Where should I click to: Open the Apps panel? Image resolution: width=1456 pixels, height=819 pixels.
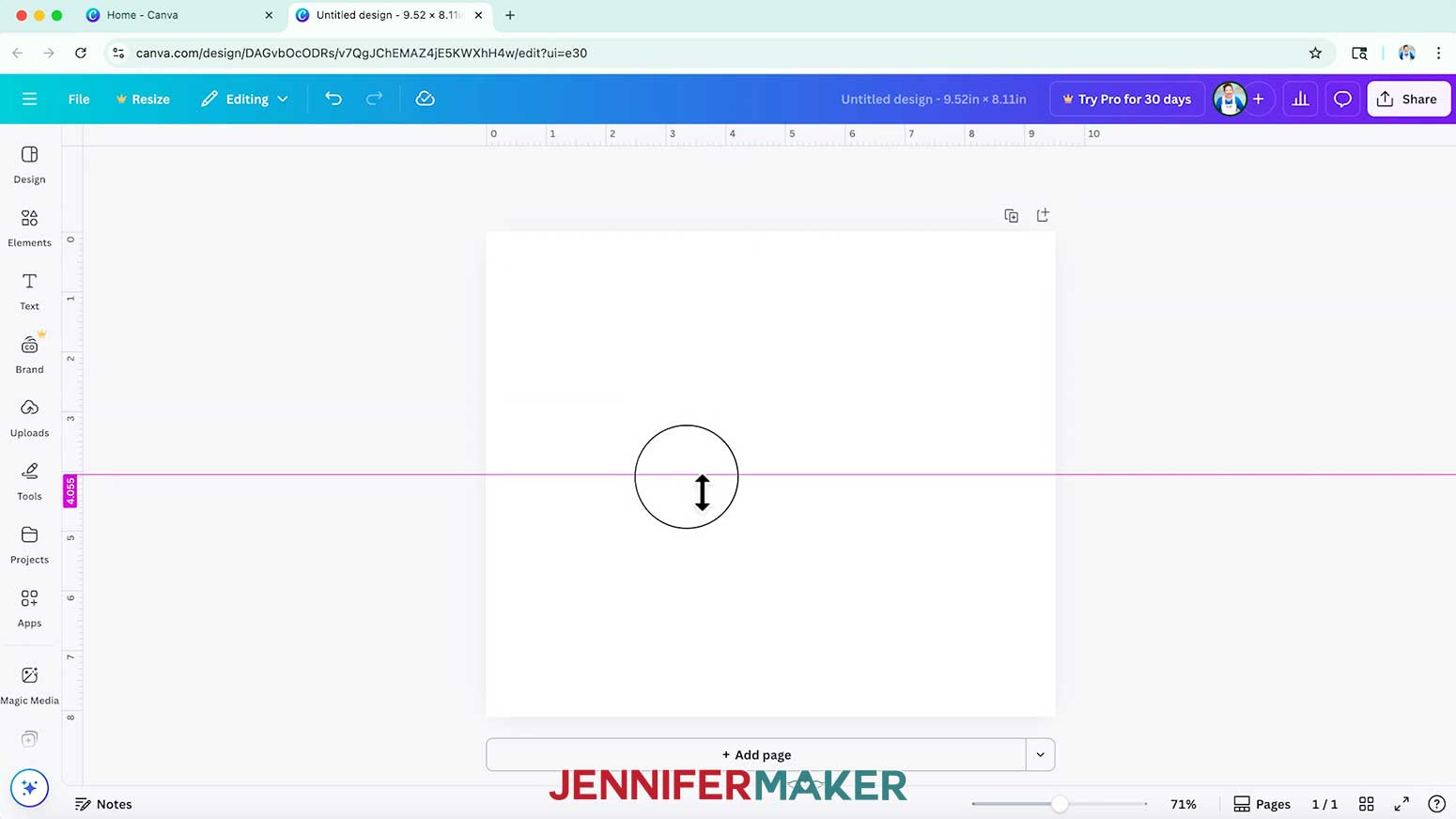pos(29,609)
